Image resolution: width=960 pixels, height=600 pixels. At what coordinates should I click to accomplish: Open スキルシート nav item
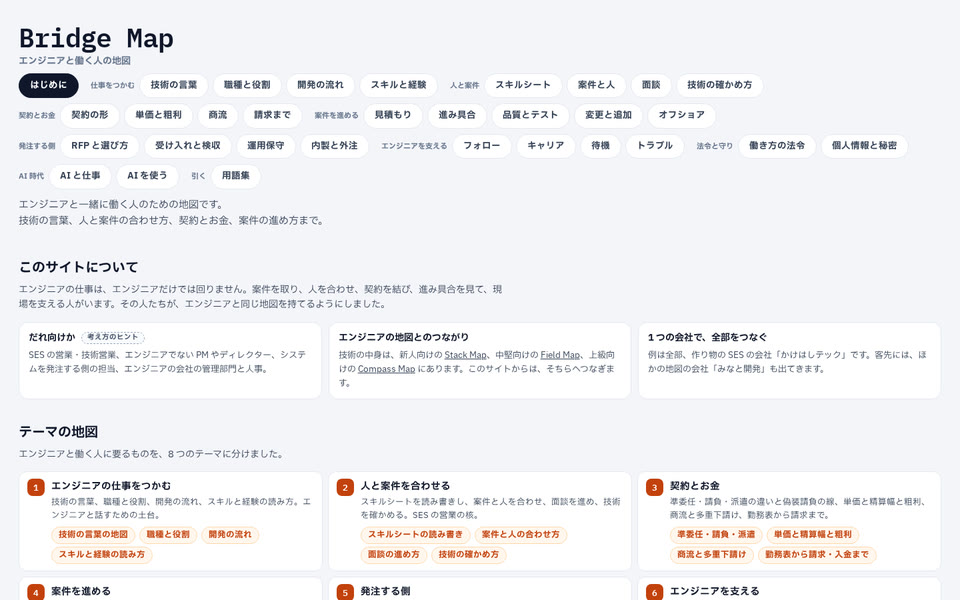(523, 85)
